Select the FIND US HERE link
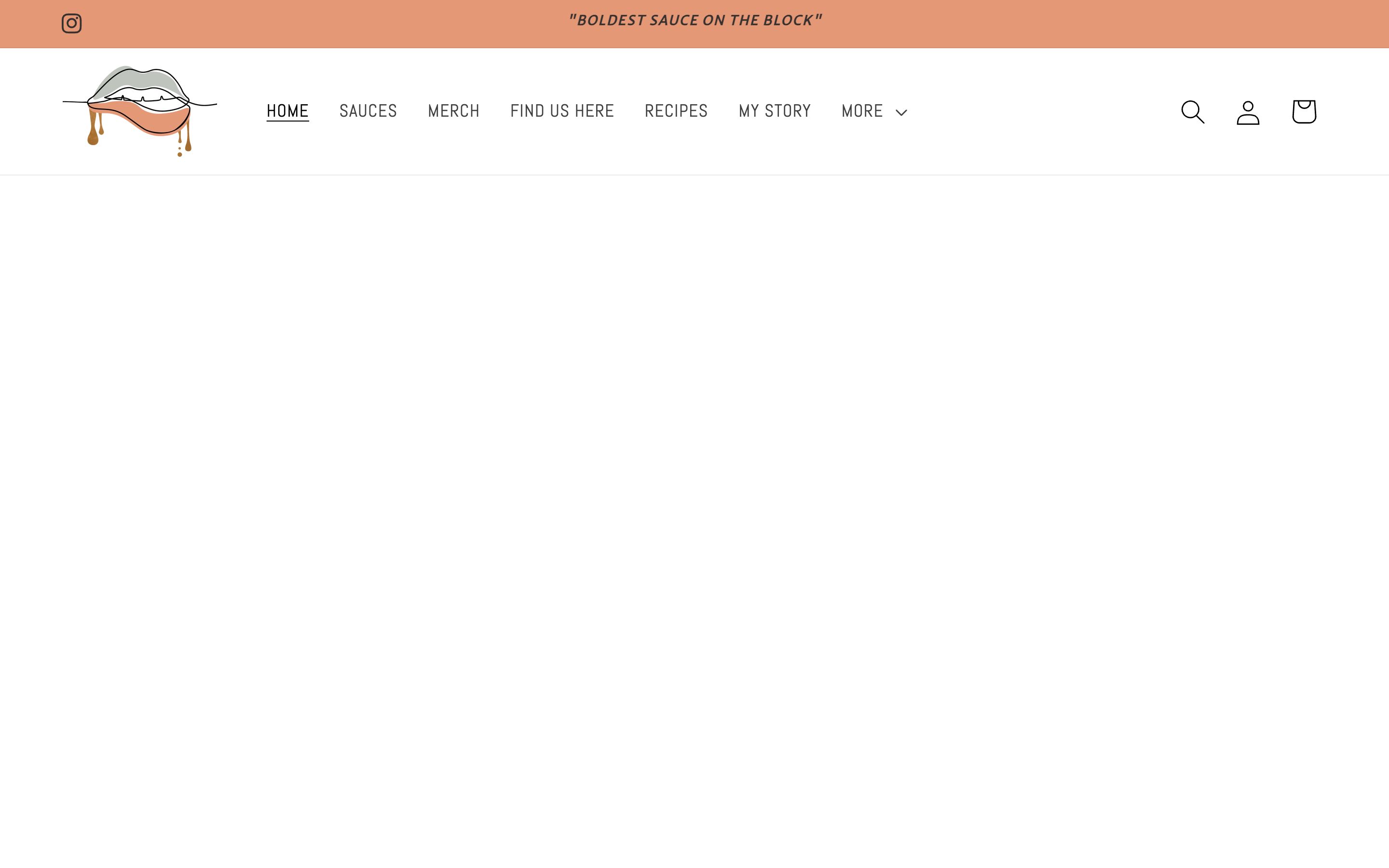 pos(562,111)
